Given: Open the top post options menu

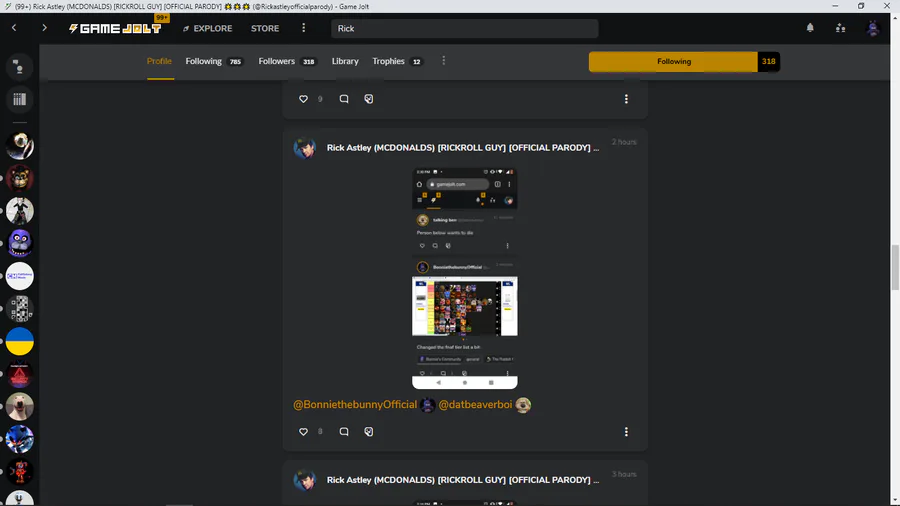Looking at the screenshot, I should 626,99.
